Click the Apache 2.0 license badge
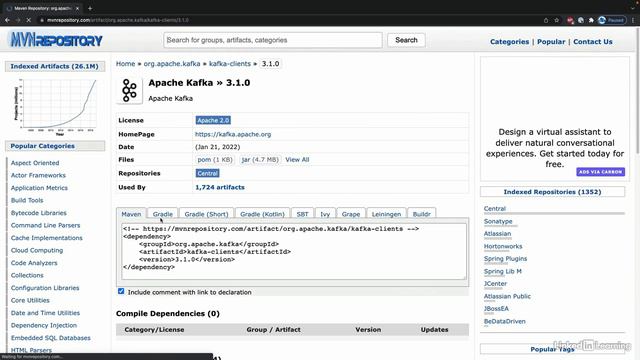The image size is (640, 360). point(213,120)
